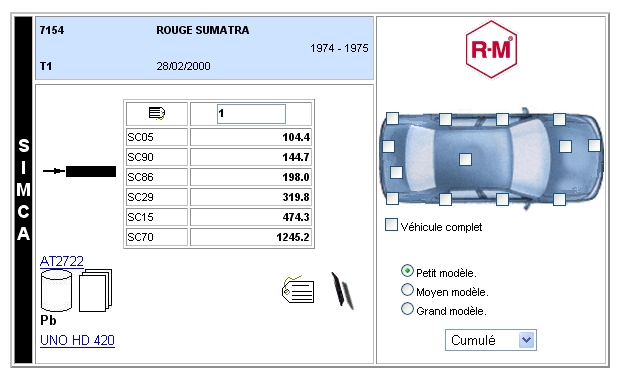The width and height of the screenshot is (624, 379).
Task: Open the AT2722 link
Action: tap(62, 261)
